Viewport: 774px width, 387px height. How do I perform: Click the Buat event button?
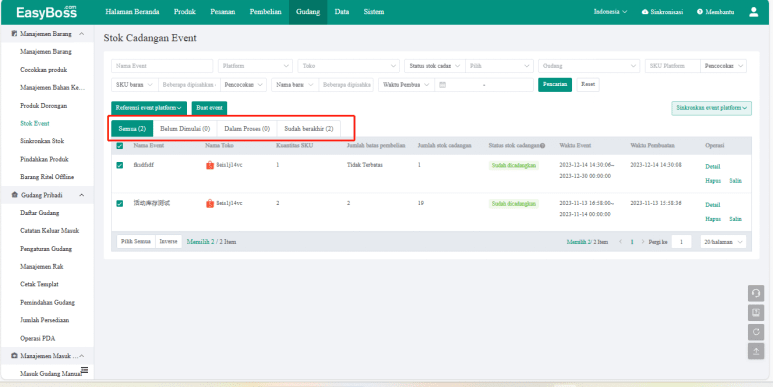coord(209,108)
